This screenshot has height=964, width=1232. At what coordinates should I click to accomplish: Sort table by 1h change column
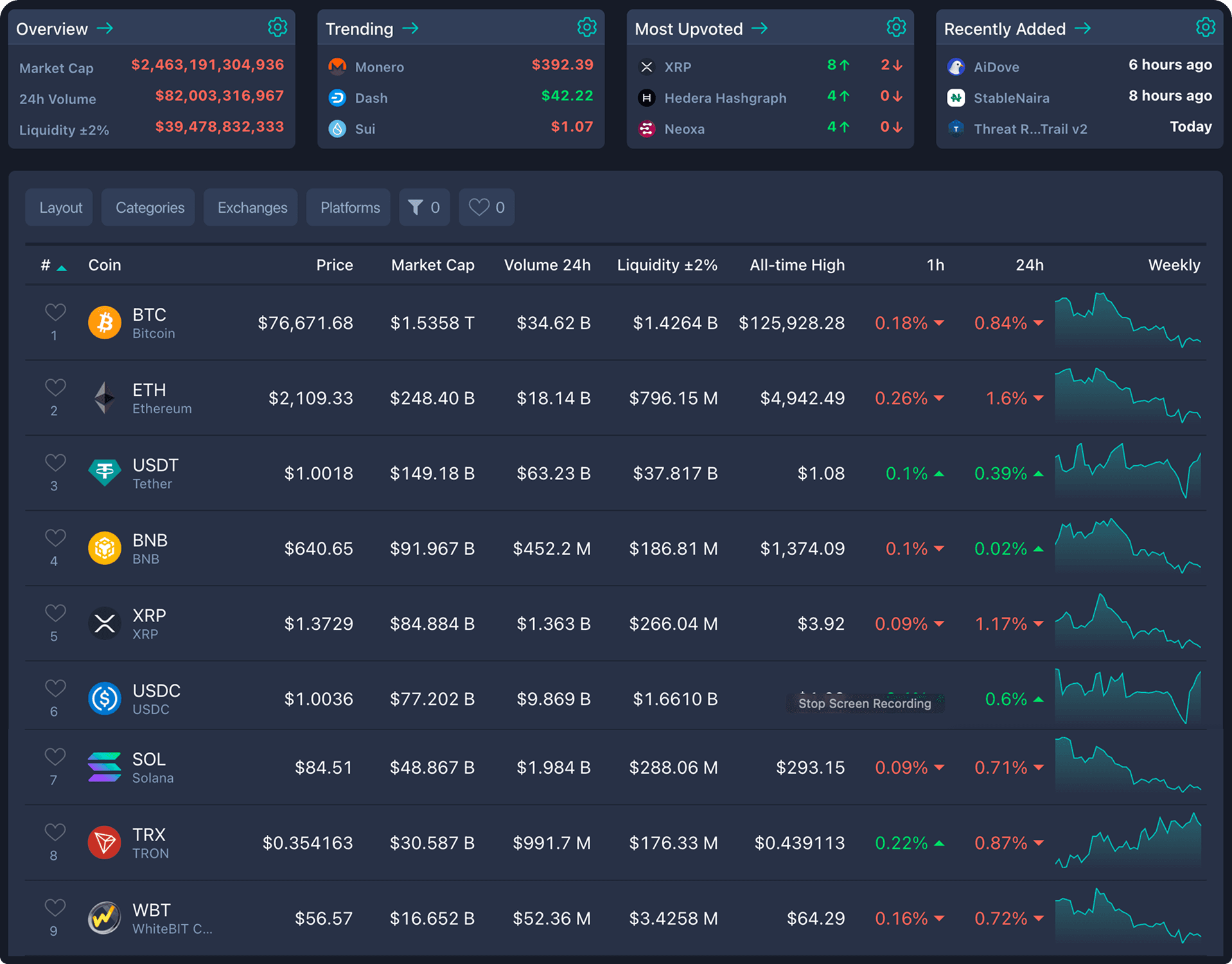935,265
